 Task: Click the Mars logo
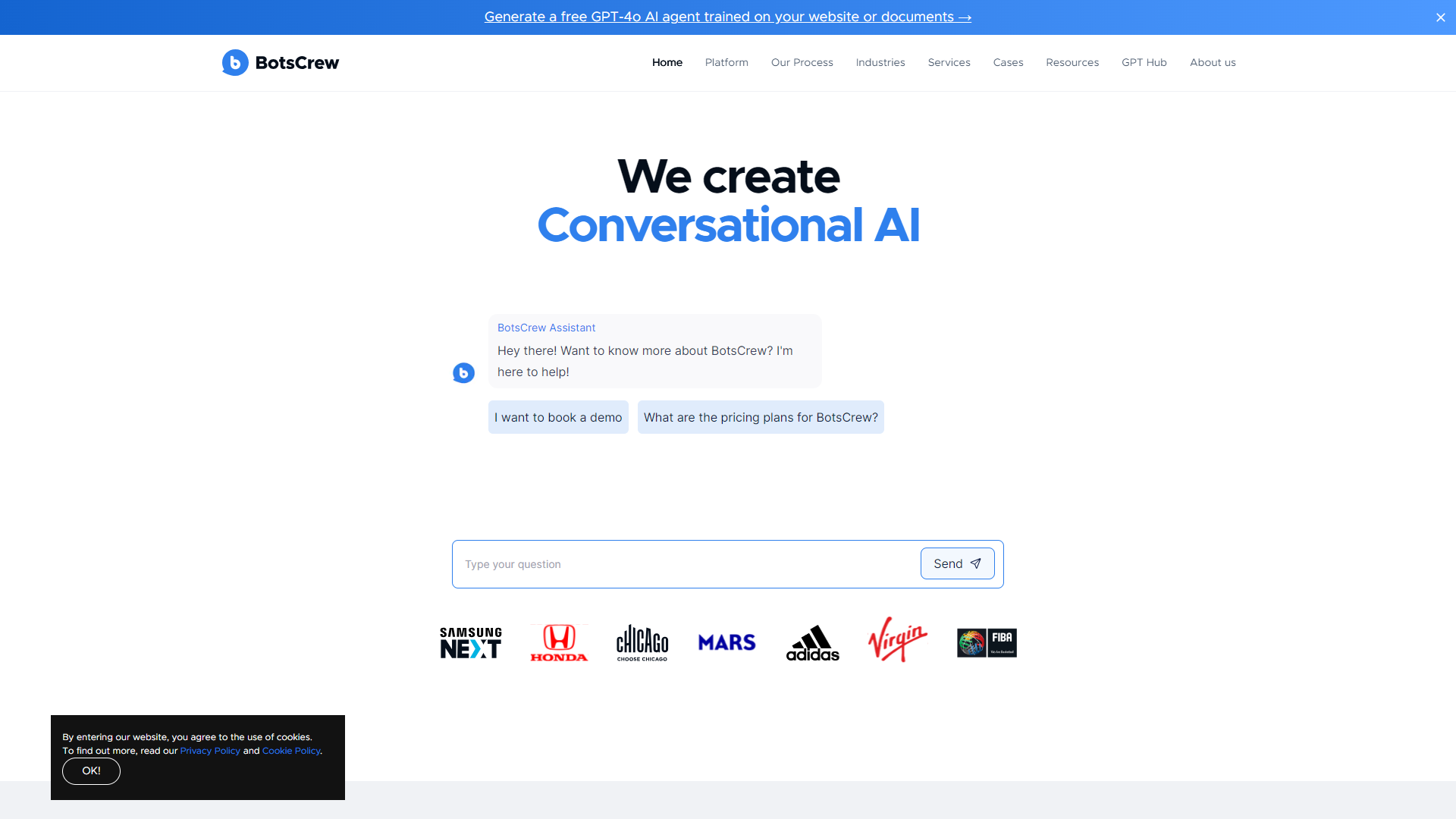pyautogui.click(x=726, y=642)
